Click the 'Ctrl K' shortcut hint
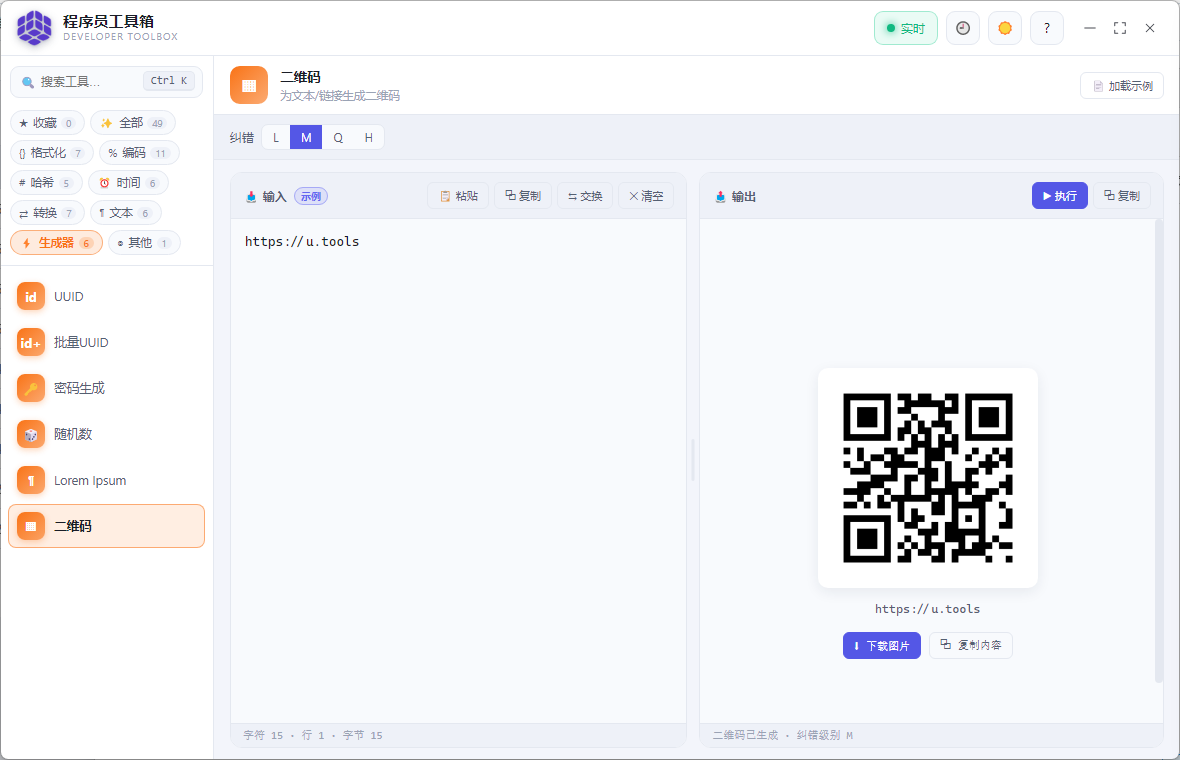The height and width of the screenshot is (760, 1180). coord(169,81)
